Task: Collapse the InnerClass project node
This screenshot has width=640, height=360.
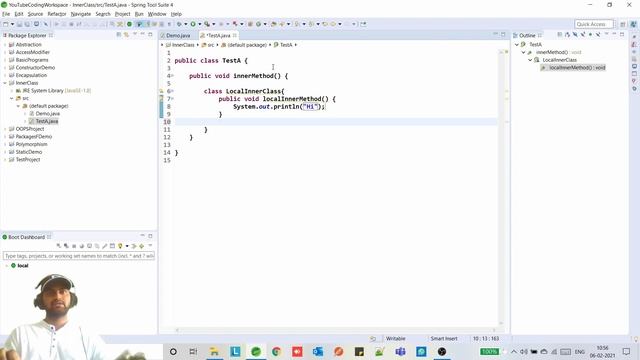Action: tap(5, 83)
